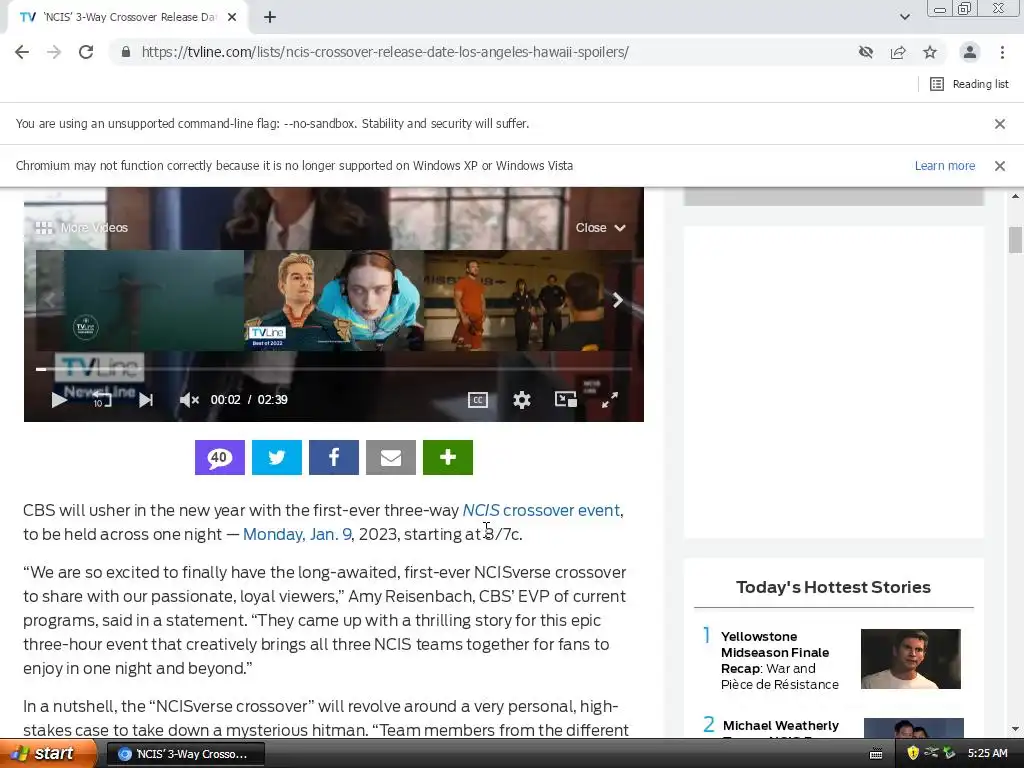Viewport: 1024px width, 768px height.
Task: Open the Monday, Jan. 9 link
Action: pyautogui.click(x=297, y=534)
